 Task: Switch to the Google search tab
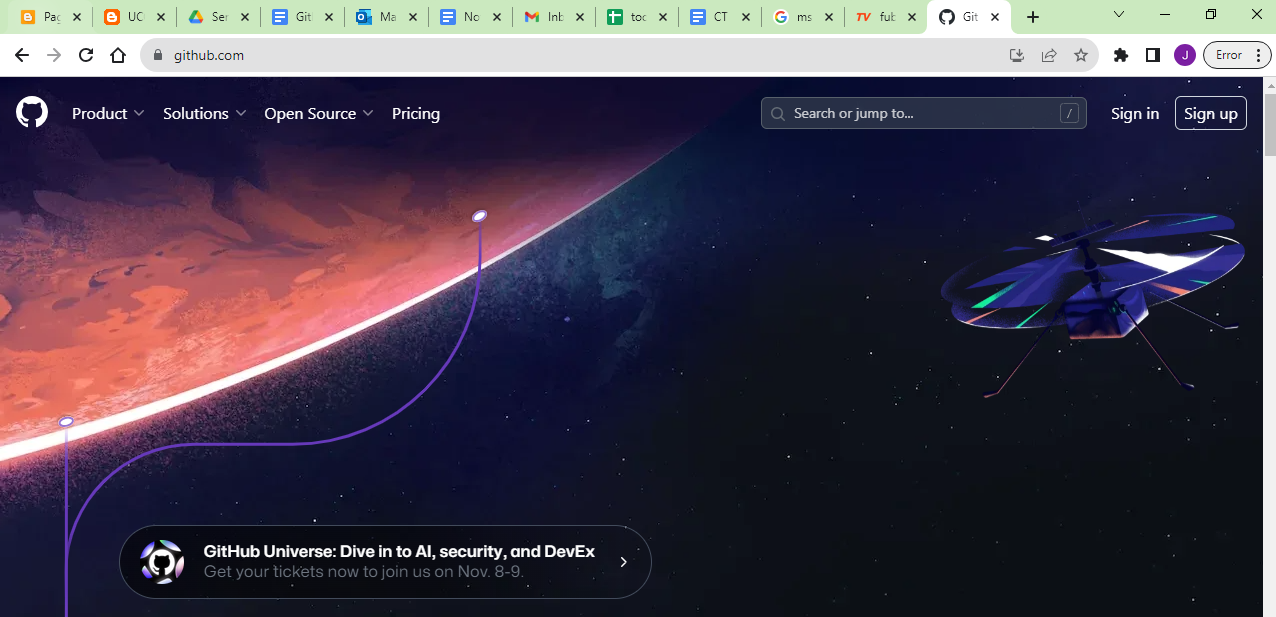pyautogui.click(x=803, y=17)
